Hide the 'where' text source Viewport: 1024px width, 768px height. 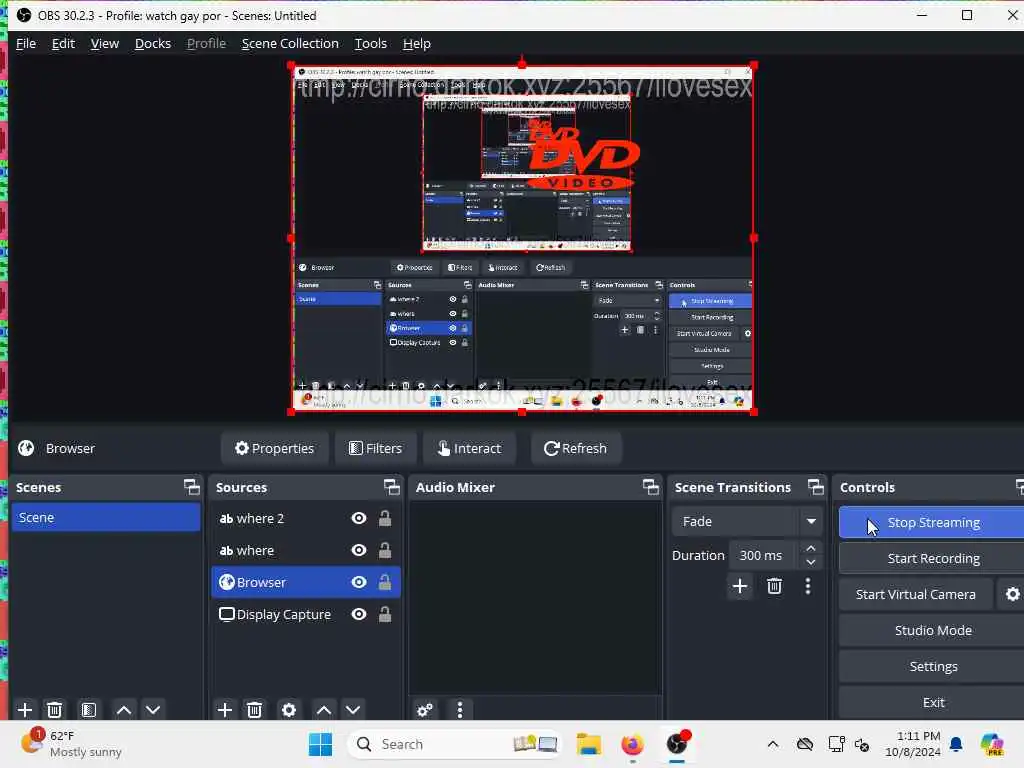coord(359,550)
